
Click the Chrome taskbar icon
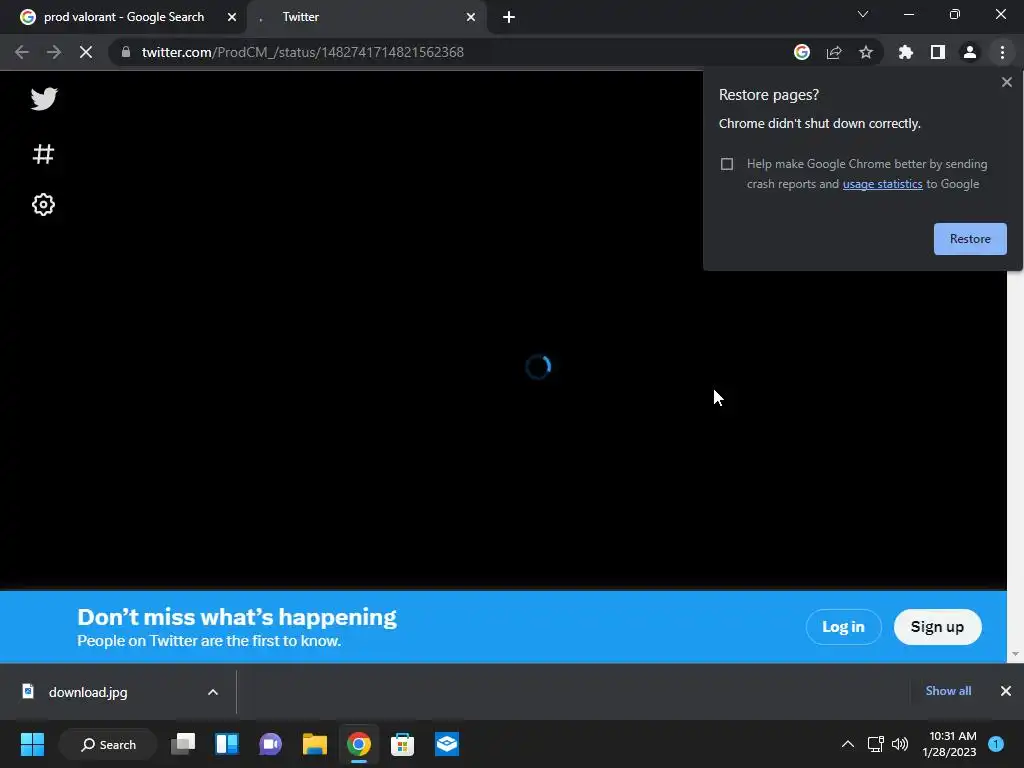pyautogui.click(x=359, y=744)
